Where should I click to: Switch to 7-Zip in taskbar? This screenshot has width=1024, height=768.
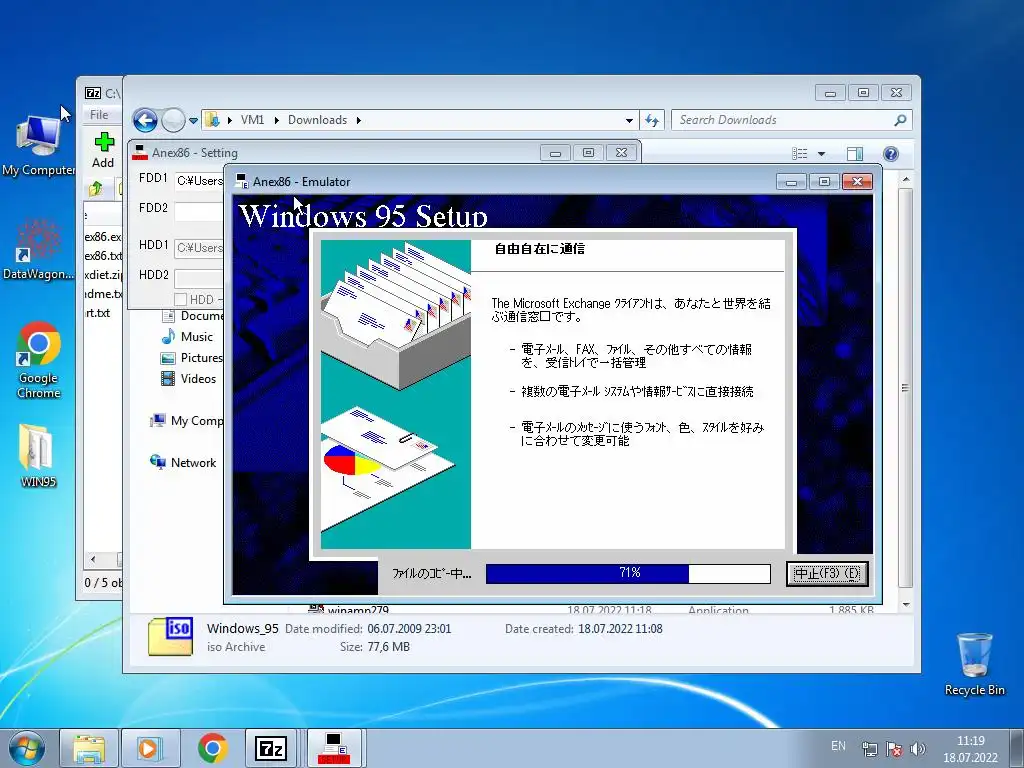coord(271,748)
